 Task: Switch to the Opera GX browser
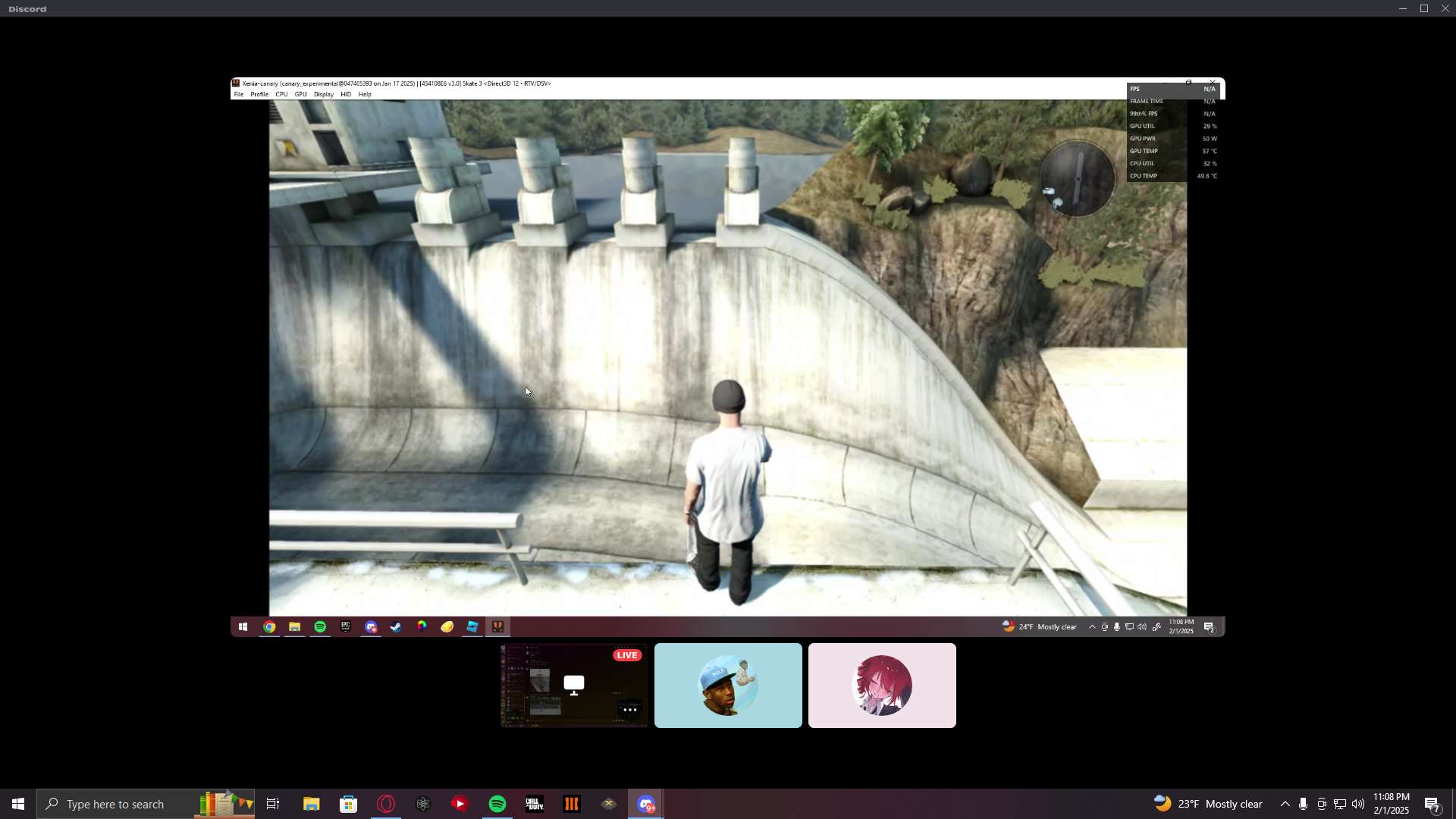tap(386, 804)
